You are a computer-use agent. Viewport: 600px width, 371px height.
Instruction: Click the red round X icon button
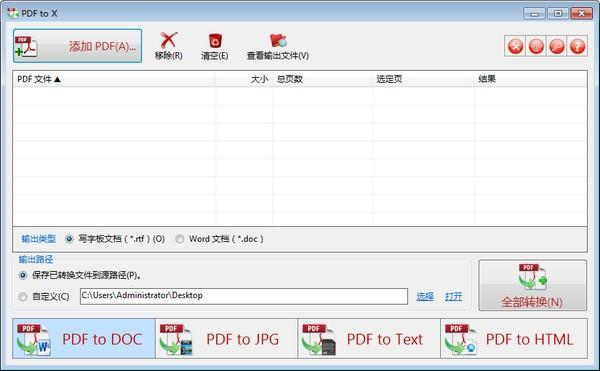(515, 46)
